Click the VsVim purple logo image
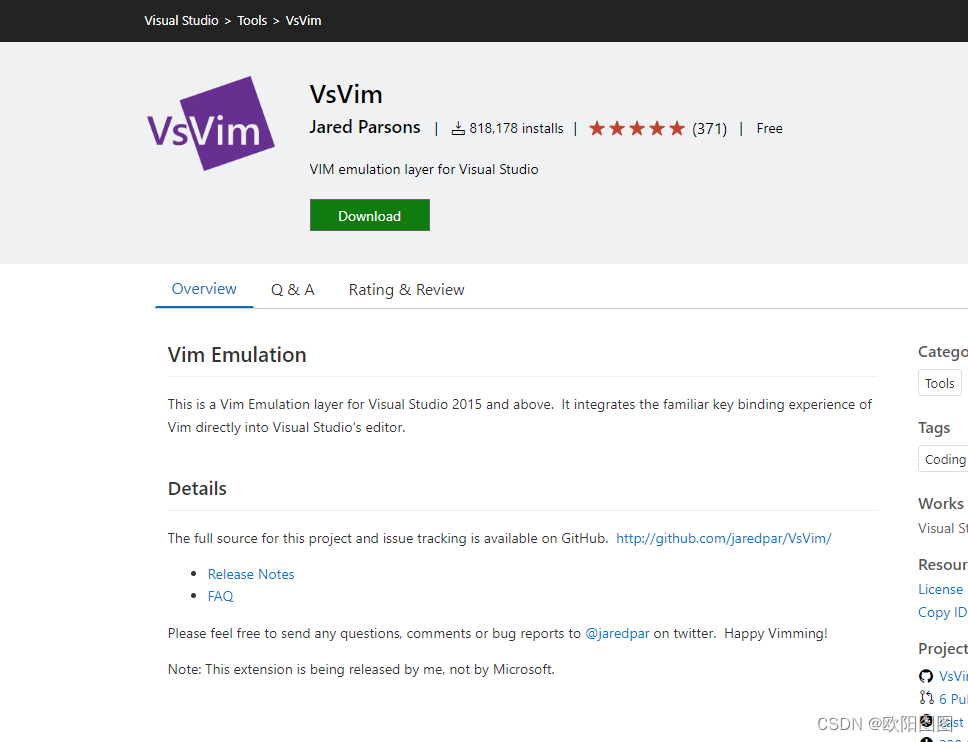The image size is (968, 742). (x=211, y=123)
